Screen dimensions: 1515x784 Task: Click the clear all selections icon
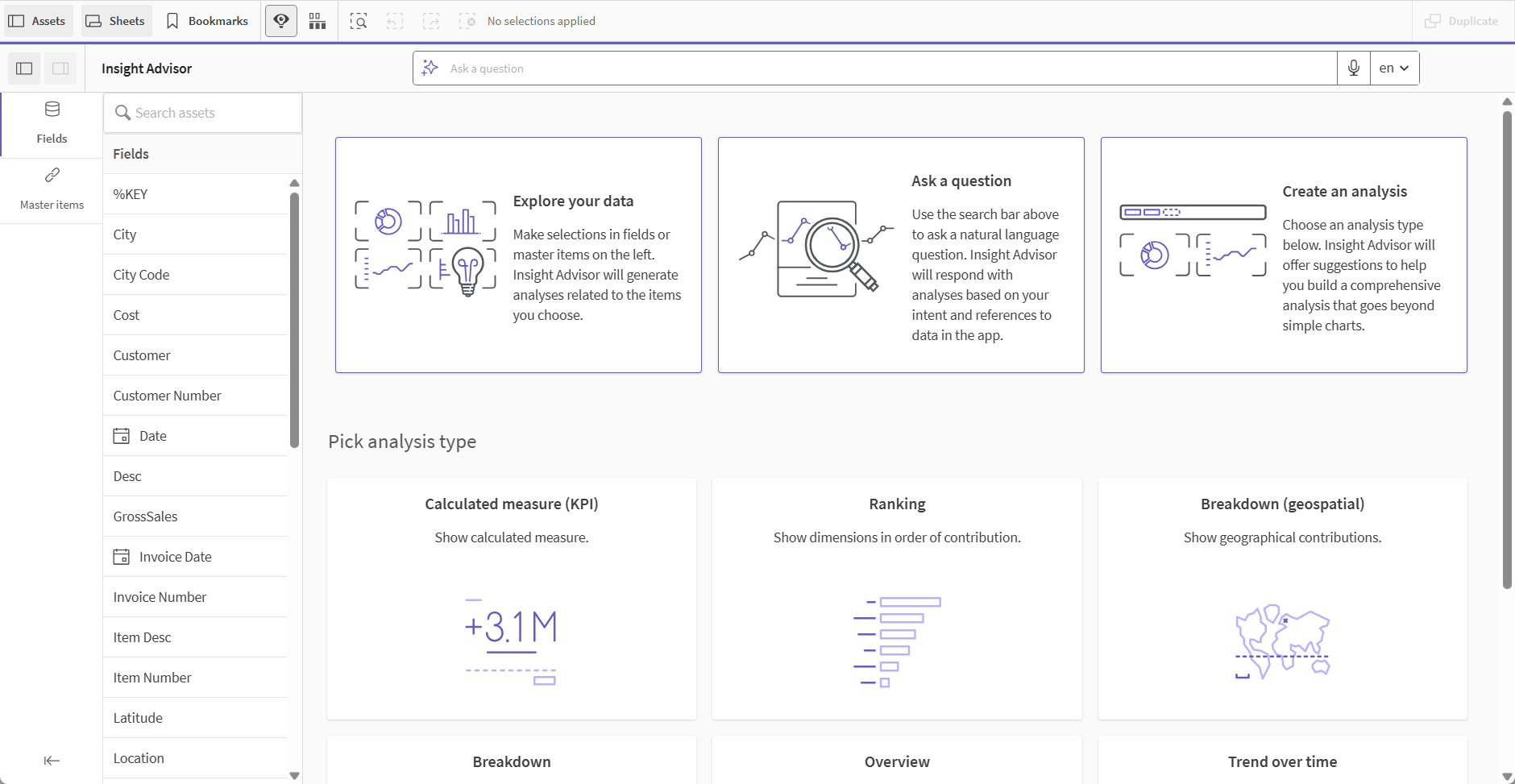click(x=468, y=20)
